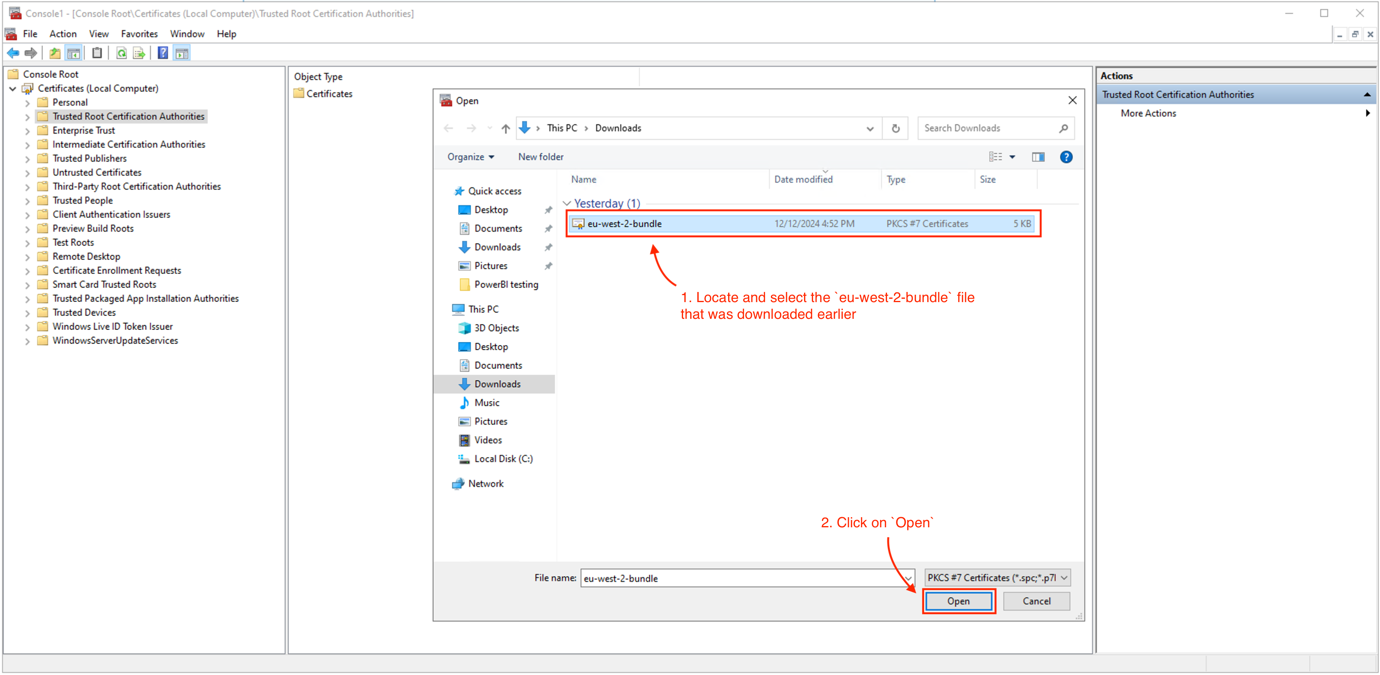The width and height of the screenshot is (1380, 675).
Task: Open the Favorites menu
Action: (x=139, y=33)
